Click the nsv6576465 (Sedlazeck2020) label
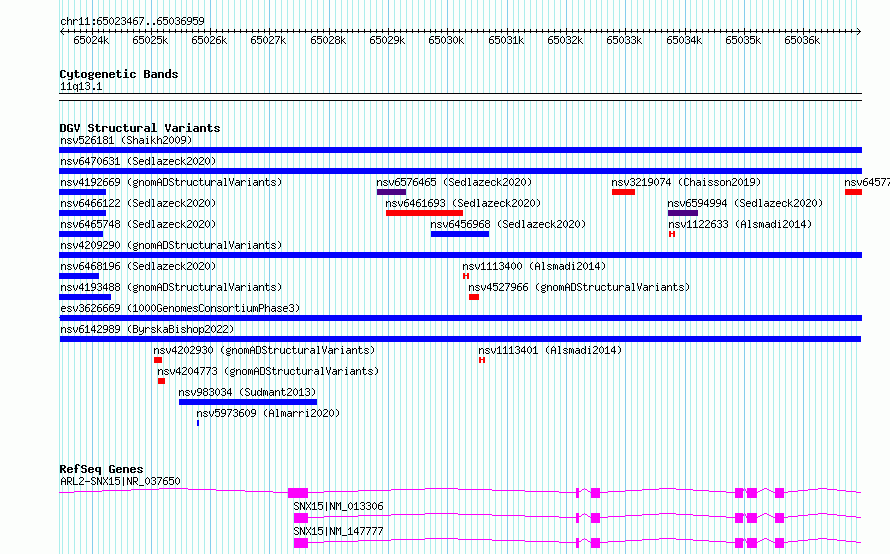 click(454, 182)
